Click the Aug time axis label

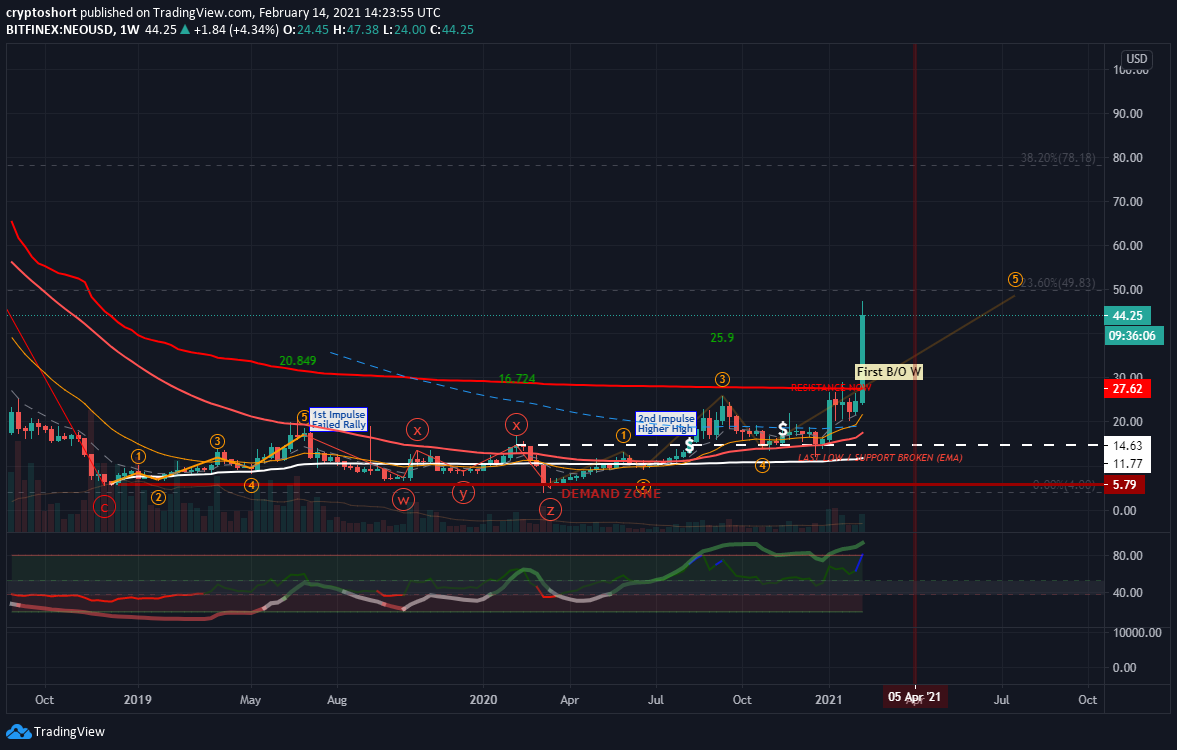click(x=337, y=700)
